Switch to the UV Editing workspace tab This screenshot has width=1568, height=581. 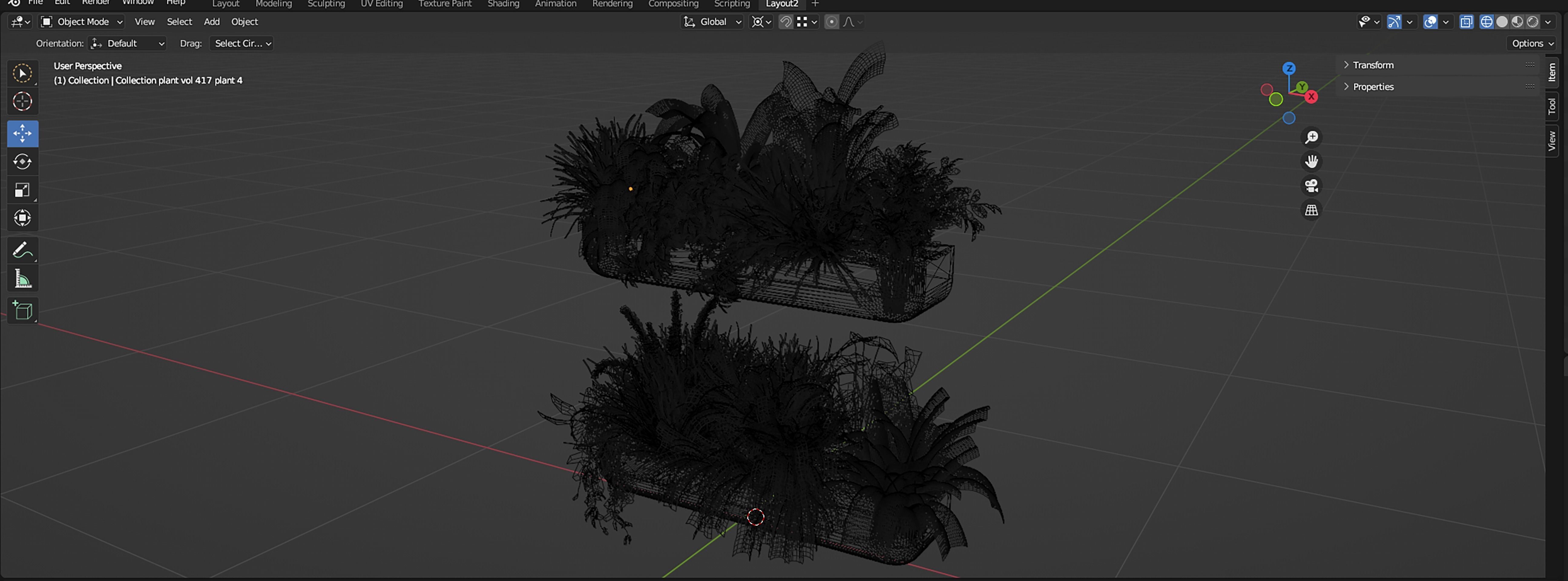click(381, 4)
